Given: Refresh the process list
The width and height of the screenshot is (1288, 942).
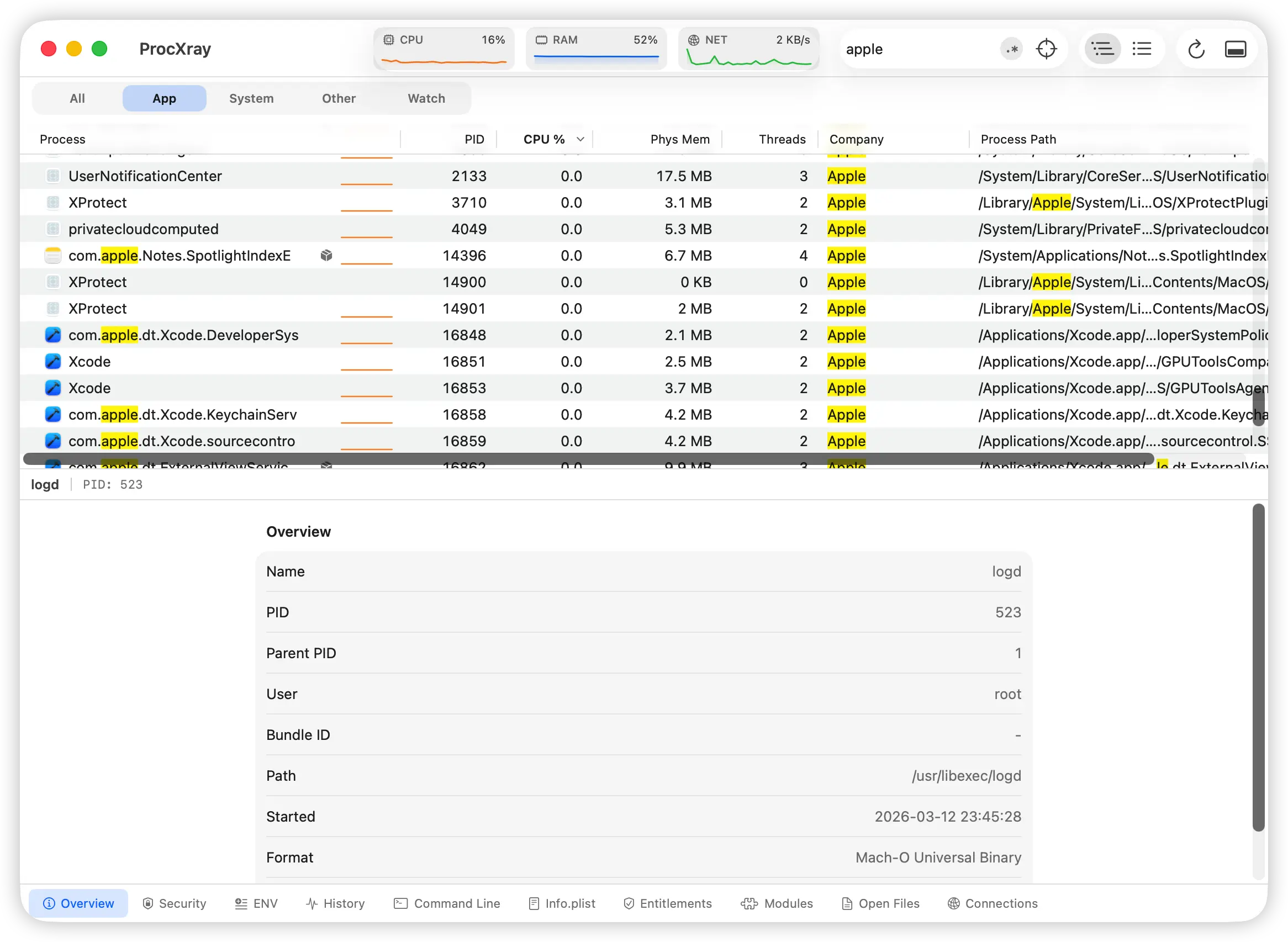Looking at the screenshot, I should coord(1196,49).
